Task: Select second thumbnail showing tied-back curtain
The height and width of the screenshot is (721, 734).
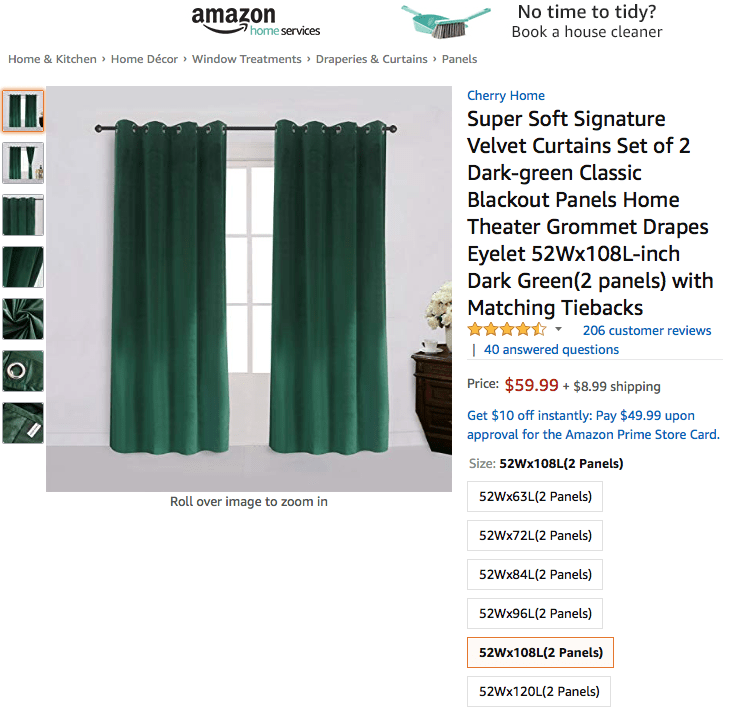Action: click(23, 163)
